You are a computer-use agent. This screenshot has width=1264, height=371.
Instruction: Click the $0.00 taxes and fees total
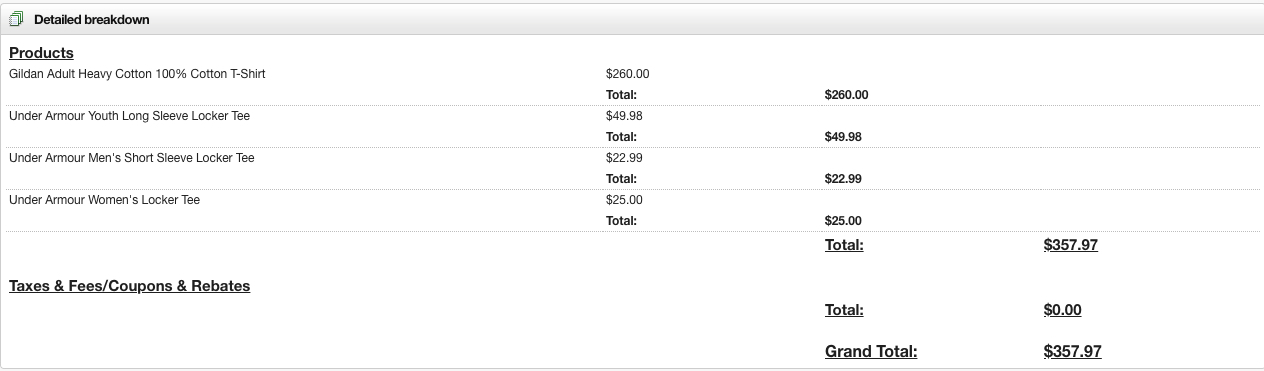pos(1062,310)
